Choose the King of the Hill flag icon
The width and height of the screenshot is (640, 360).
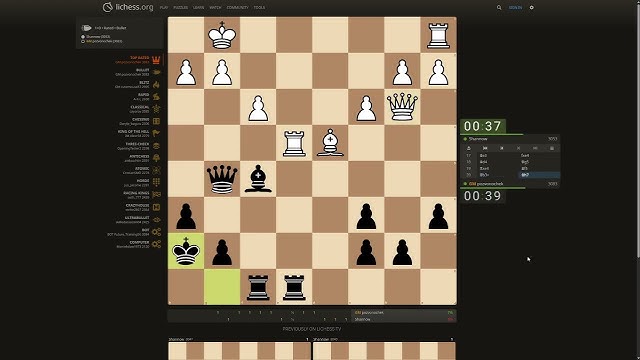(x=156, y=133)
